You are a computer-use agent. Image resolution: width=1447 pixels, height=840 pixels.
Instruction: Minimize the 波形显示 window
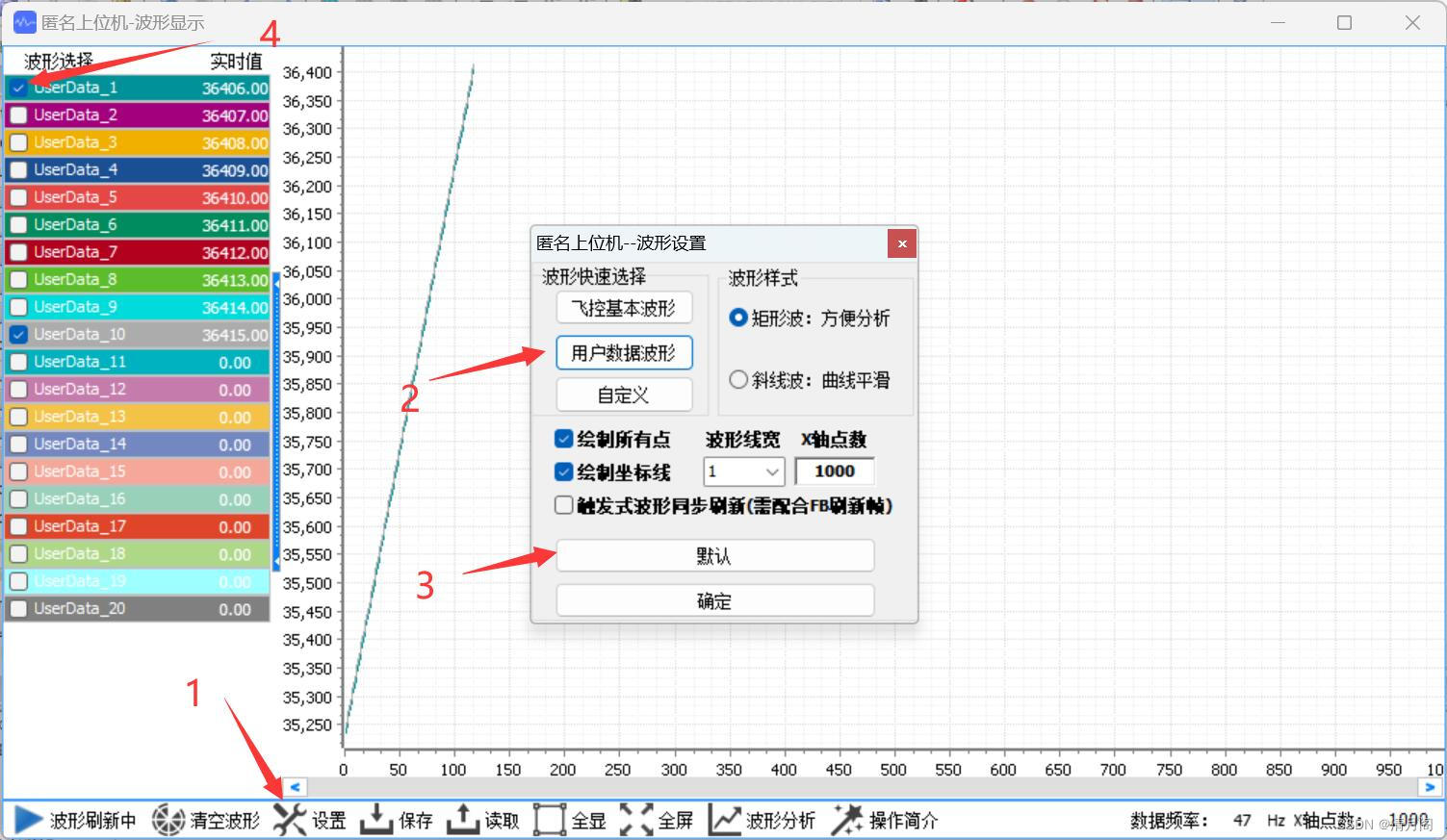pos(1278,22)
